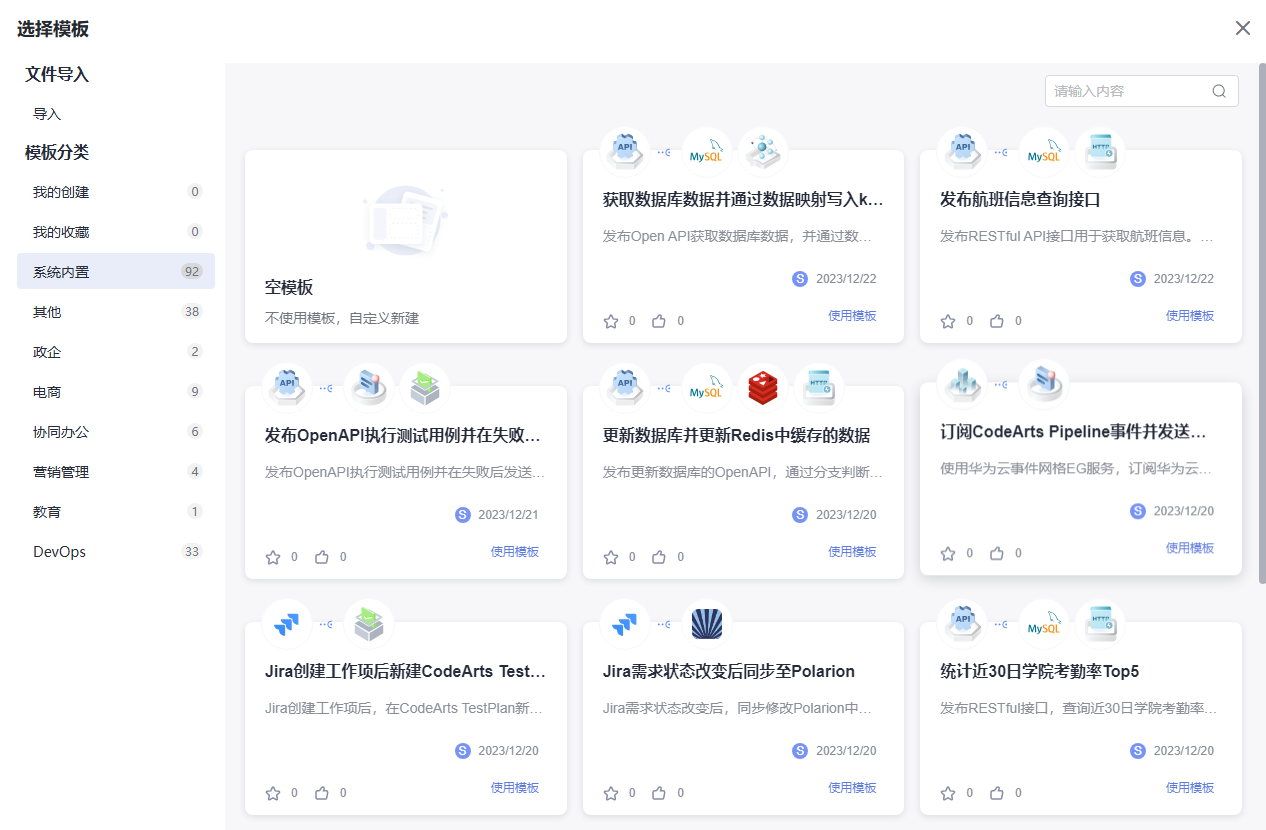Viewport: 1266px width, 830px height.
Task: Star the 发布航班信息查询接口 template
Action: click(948, 321)
